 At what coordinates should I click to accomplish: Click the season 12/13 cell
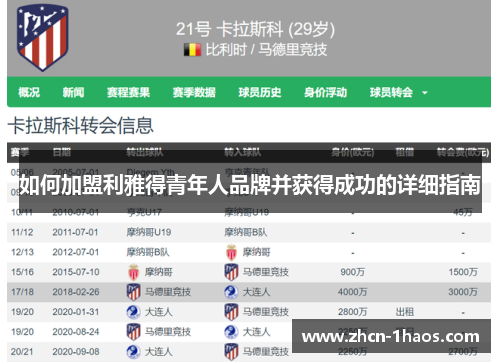(22, 252)
